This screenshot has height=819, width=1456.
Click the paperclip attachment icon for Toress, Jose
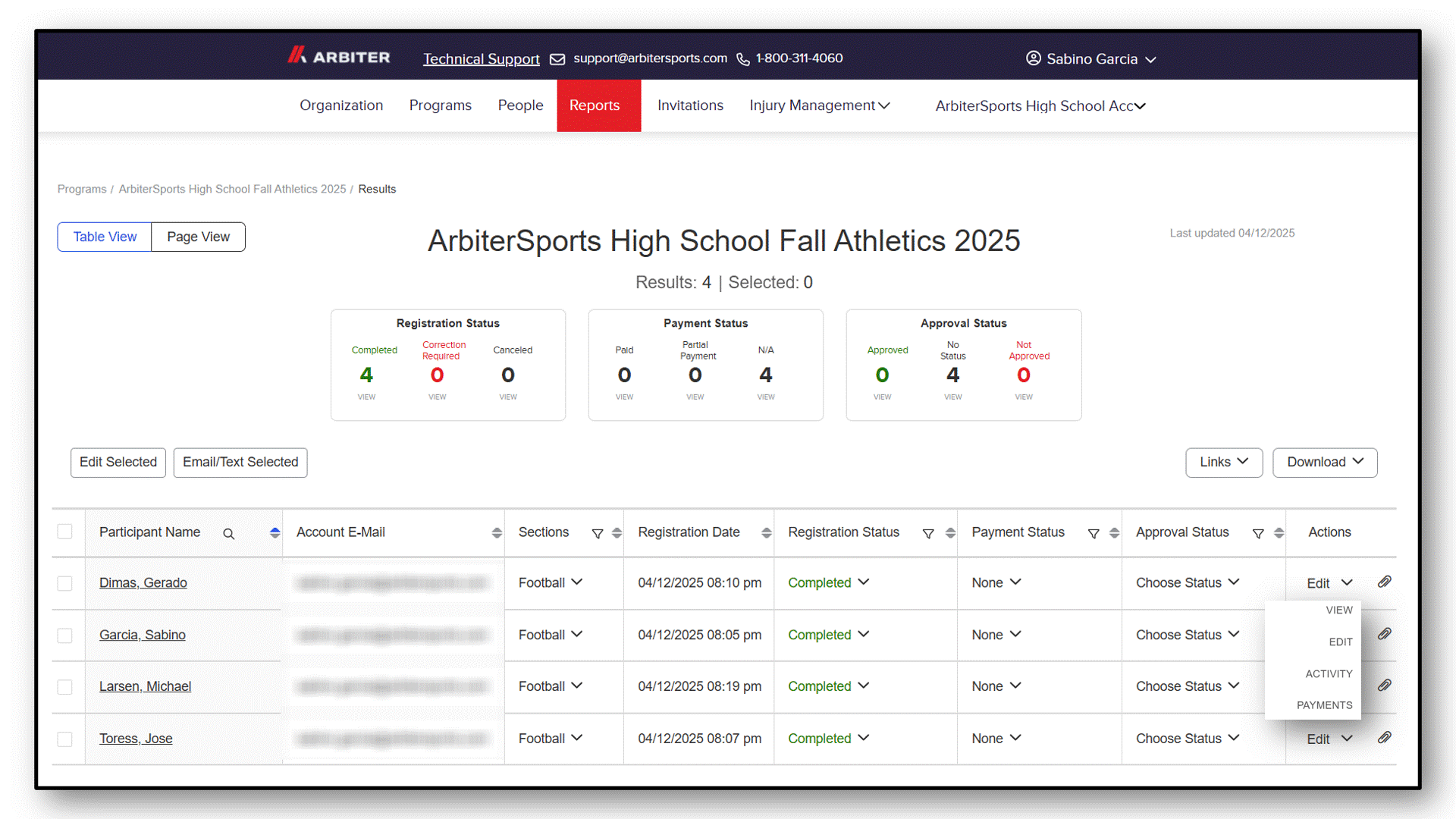[1384, 737]
